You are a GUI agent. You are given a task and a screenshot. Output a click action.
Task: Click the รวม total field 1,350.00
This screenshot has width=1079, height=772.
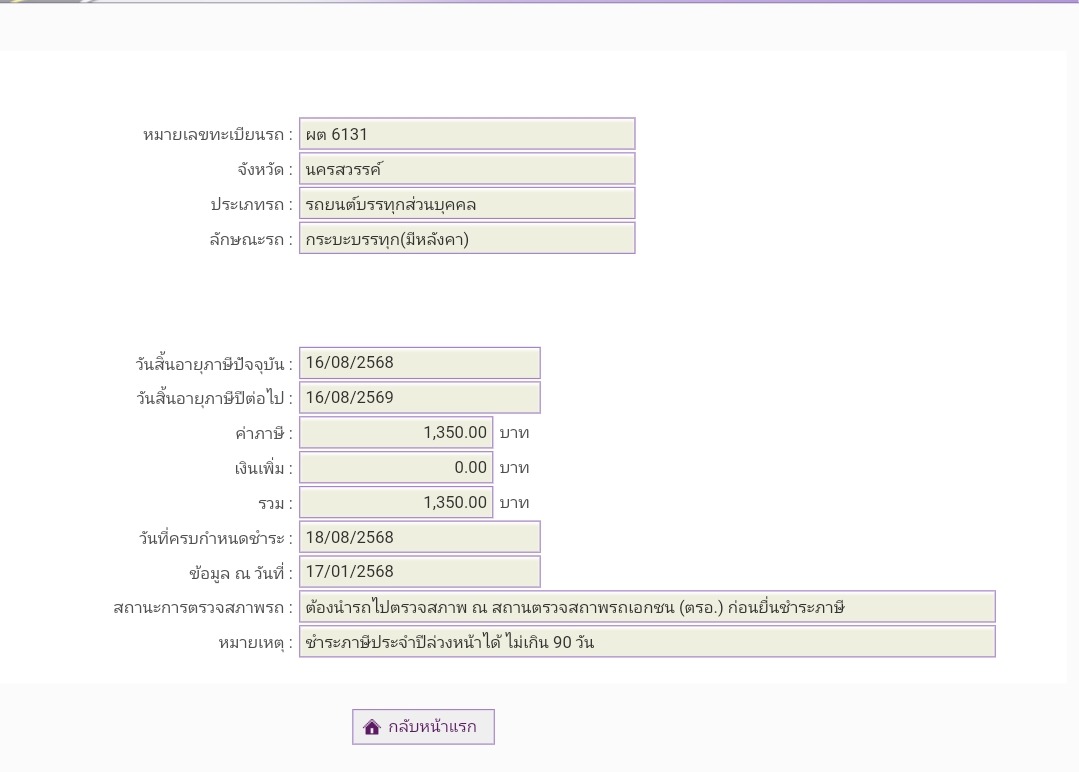396,502
